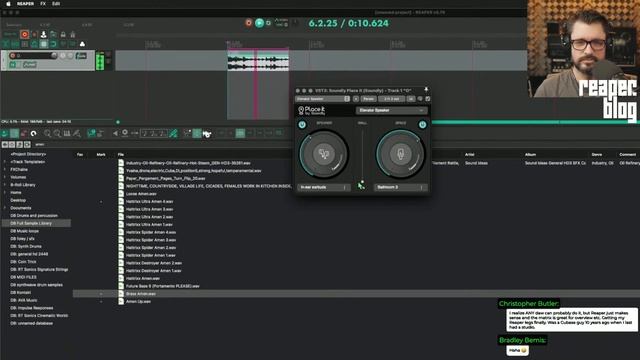Click the piano keys MIDI icon
Viewport: 640px width, 360px height.
coord(67,133)
